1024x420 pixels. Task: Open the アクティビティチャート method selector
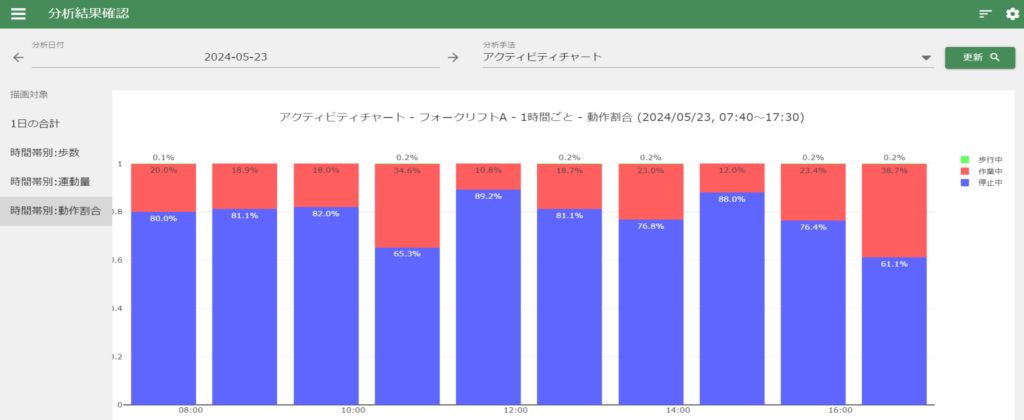click(700, 58)
